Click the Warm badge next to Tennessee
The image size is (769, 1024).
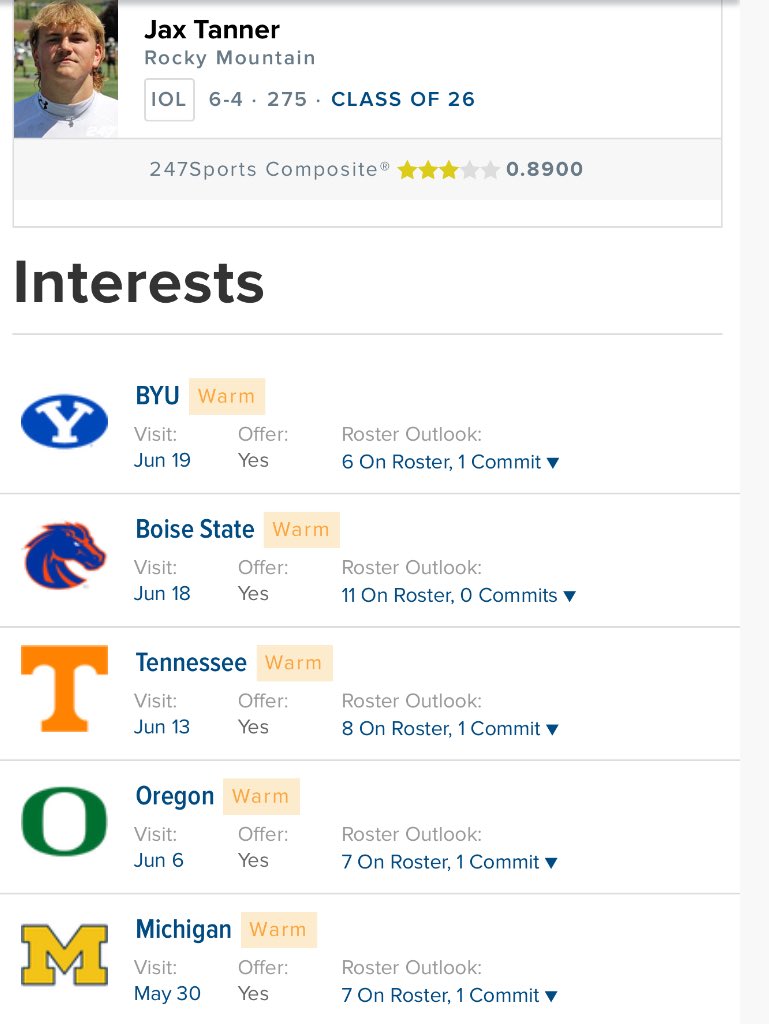coord(294,663)
